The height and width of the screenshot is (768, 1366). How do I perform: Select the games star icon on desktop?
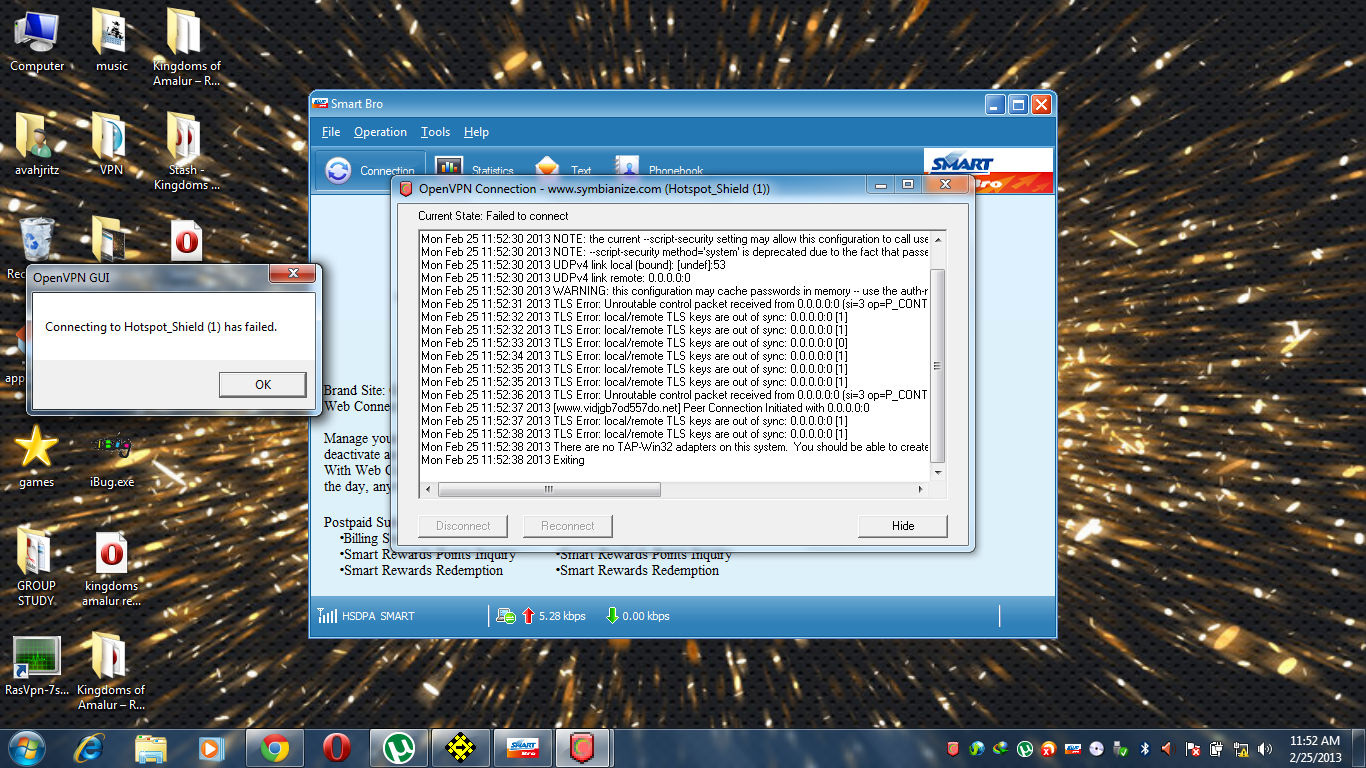point(37,457)
